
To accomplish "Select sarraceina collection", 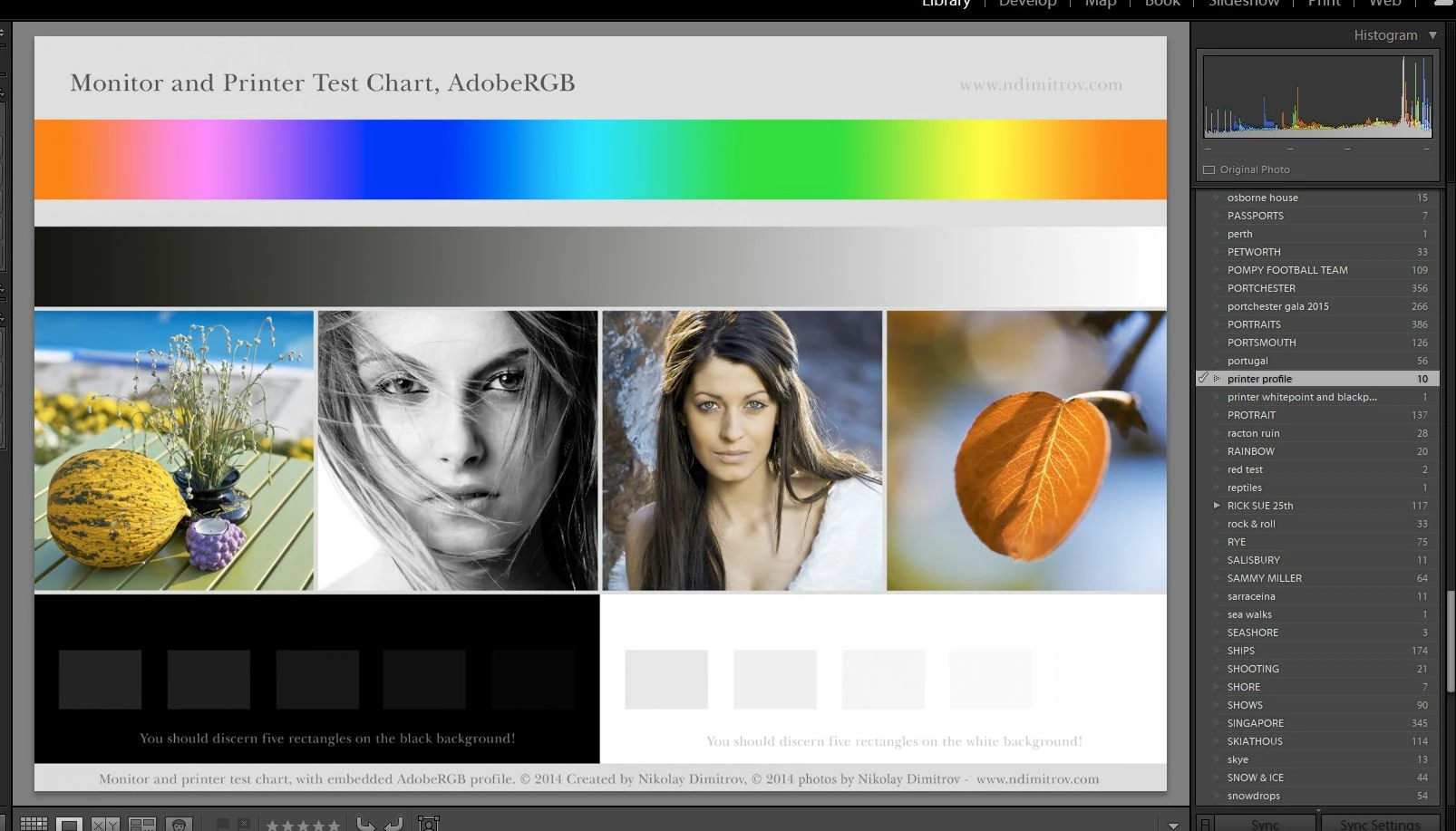I will [1317, 596].
